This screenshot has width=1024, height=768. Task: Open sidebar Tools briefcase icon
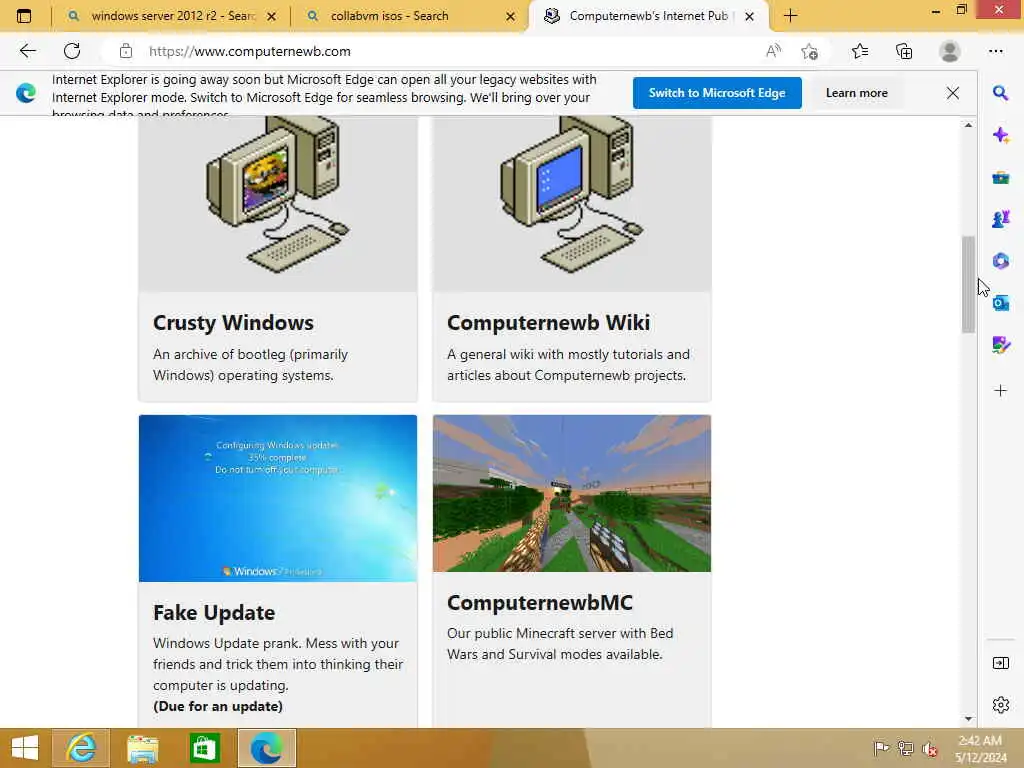coord(1000,178)
